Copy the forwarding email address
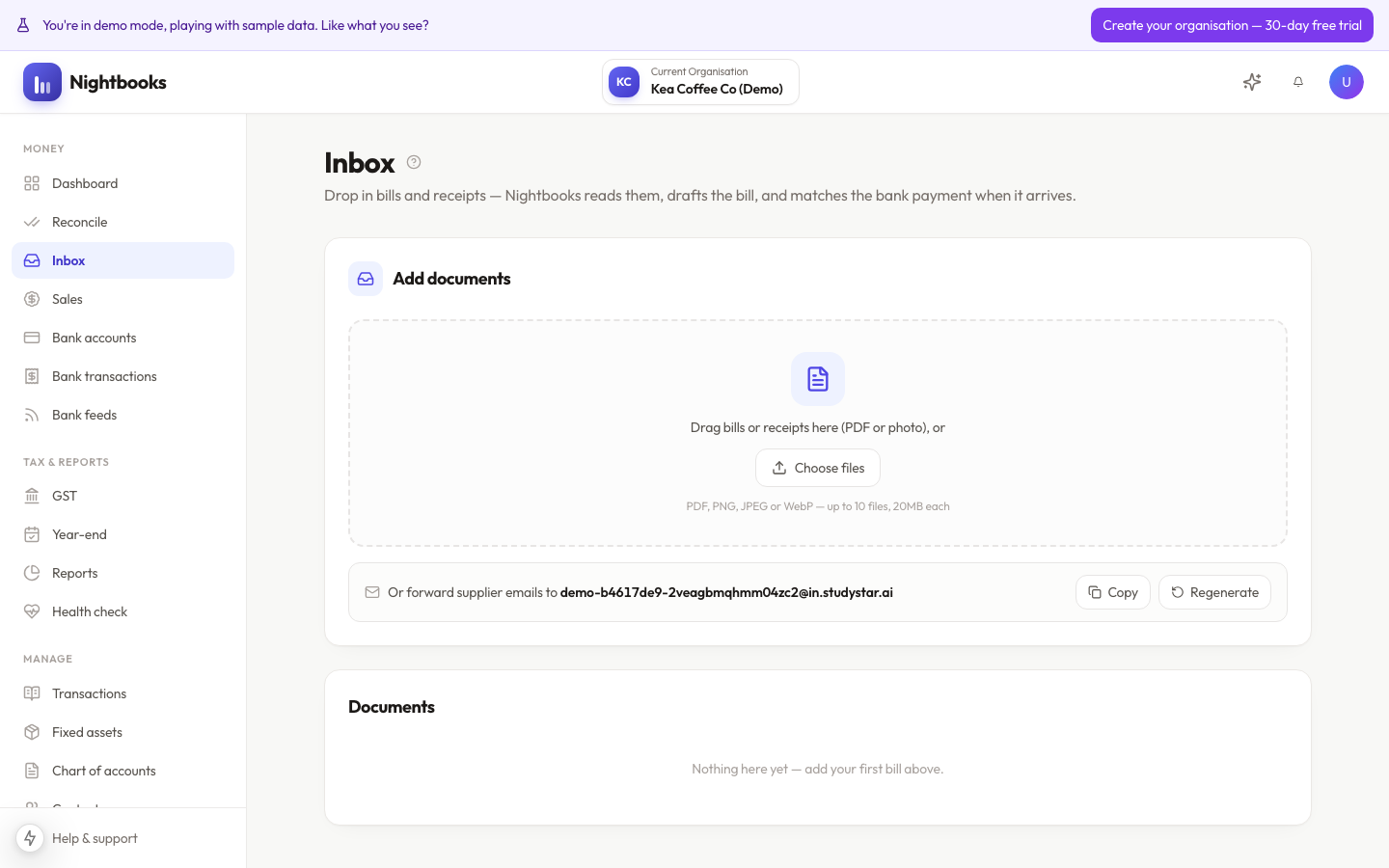This screenshot has height=868, width=1389. pos(1113,592)
